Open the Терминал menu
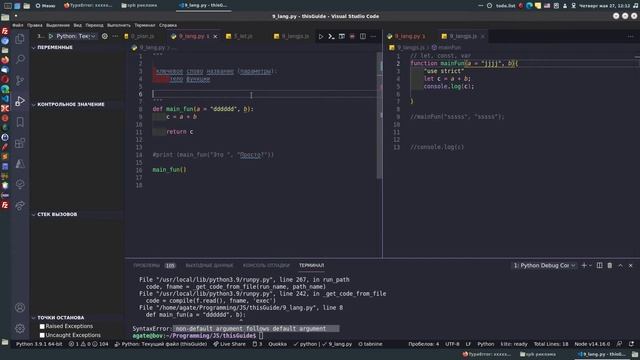Image resolution: width=640 pixels, height=360 pixels. 144,25
